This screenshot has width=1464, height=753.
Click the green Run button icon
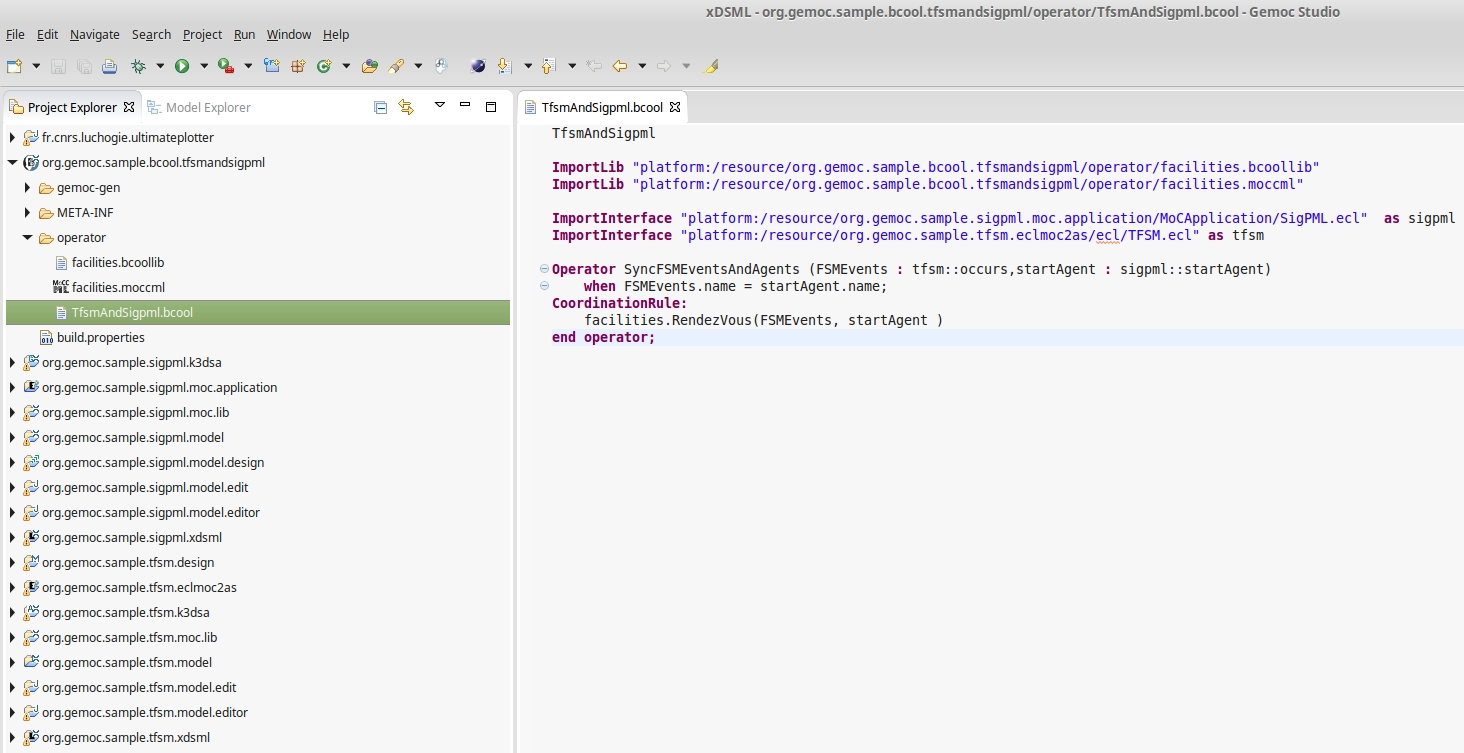point(182,66)
